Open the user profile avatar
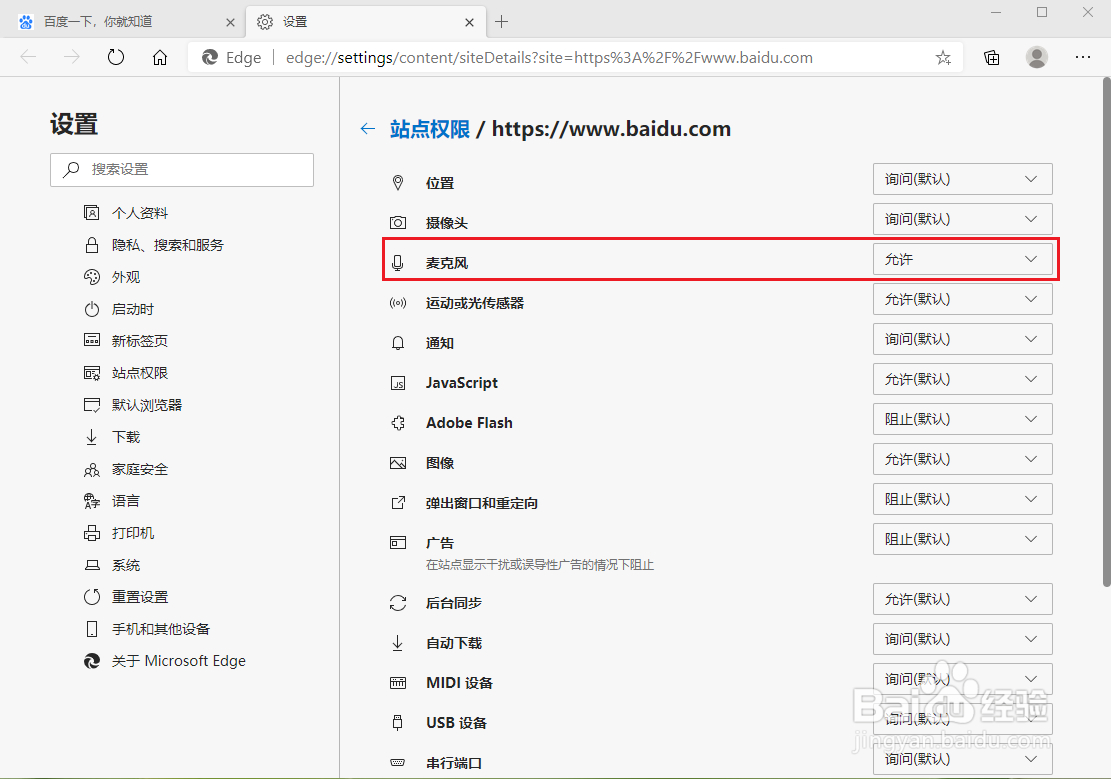 click(1037, 57)
